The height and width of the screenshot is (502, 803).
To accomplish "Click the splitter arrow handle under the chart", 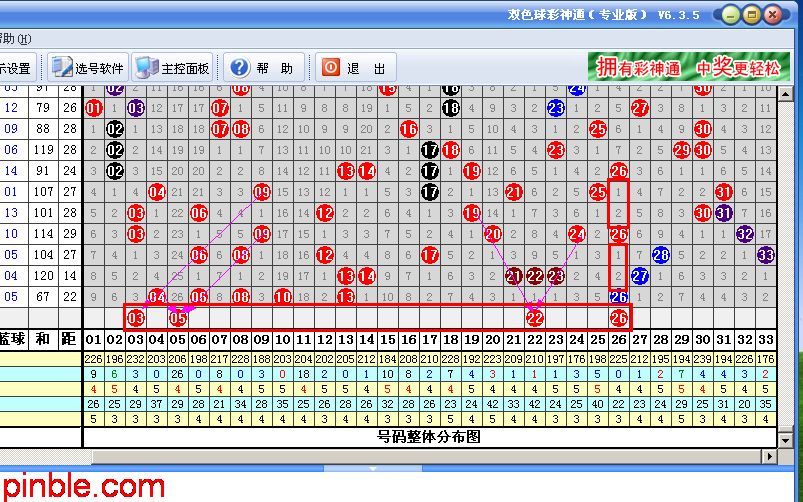I will coord(373,468).
